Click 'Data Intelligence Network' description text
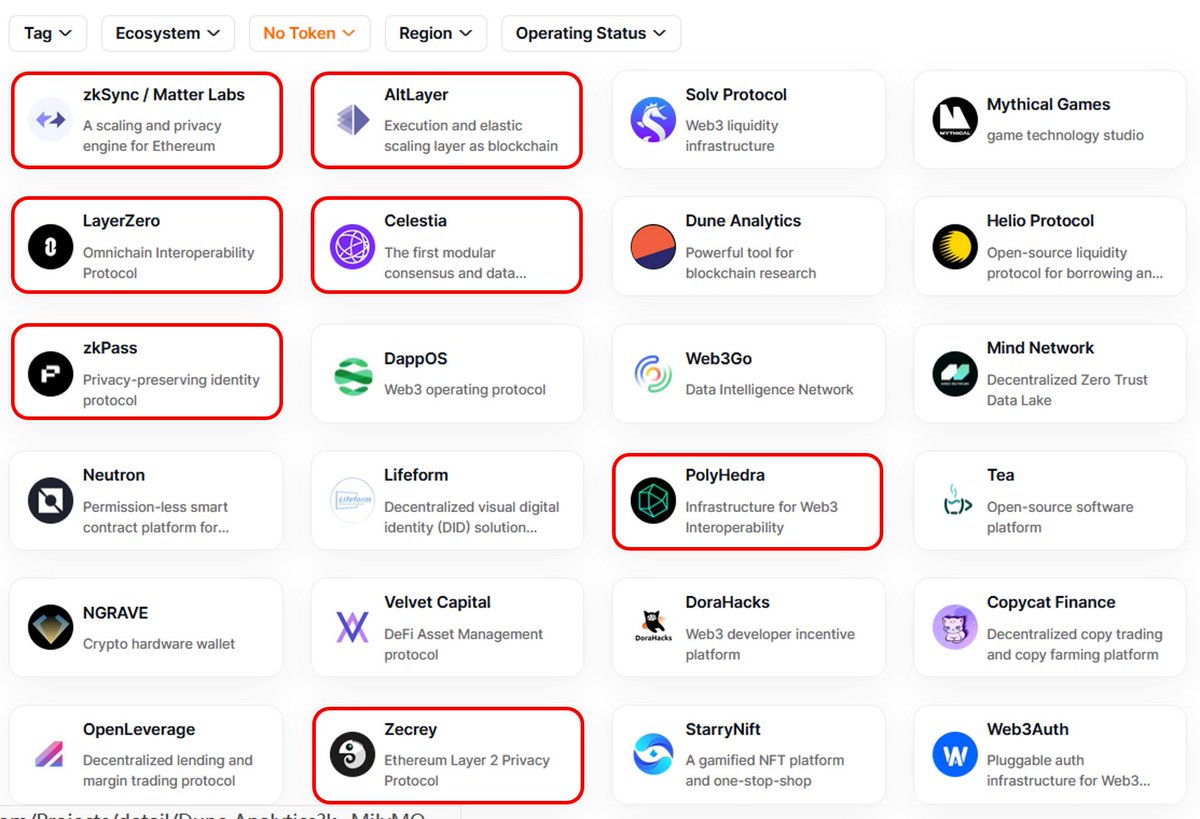1200x819 pixels. (769, 390)
